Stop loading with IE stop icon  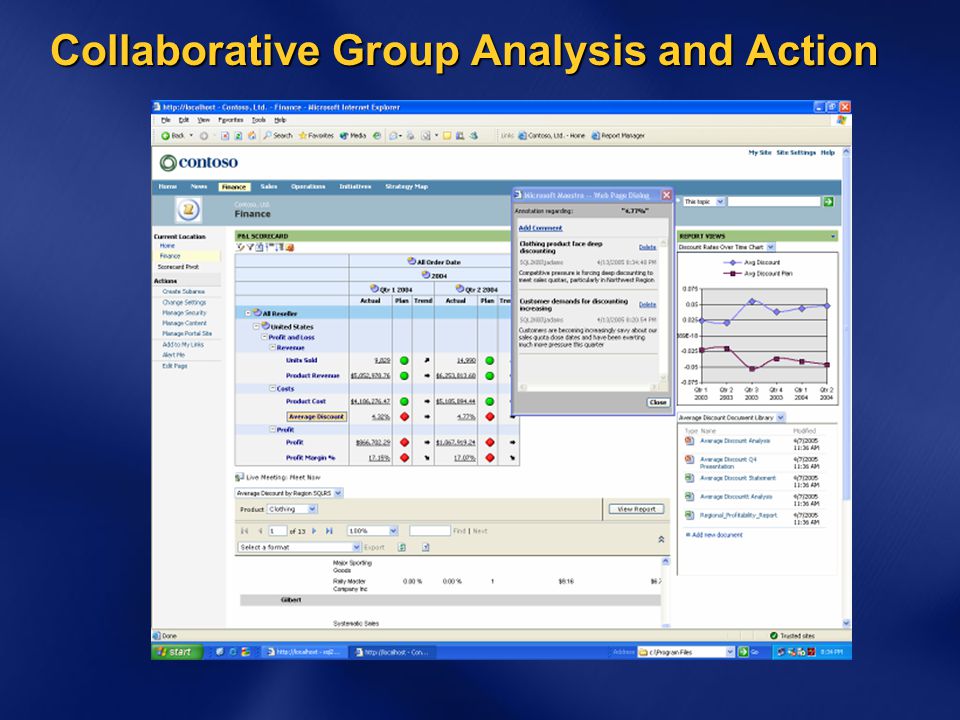tap(225, 136)
